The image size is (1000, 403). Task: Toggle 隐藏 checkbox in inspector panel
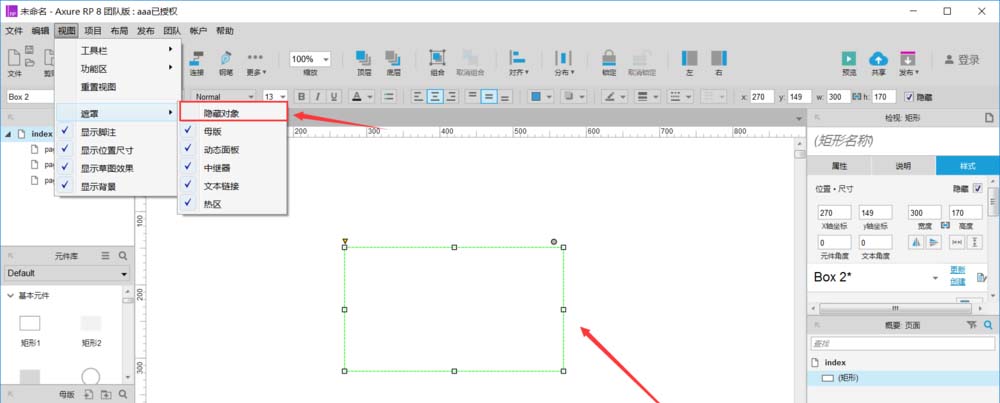pos(978,189)
